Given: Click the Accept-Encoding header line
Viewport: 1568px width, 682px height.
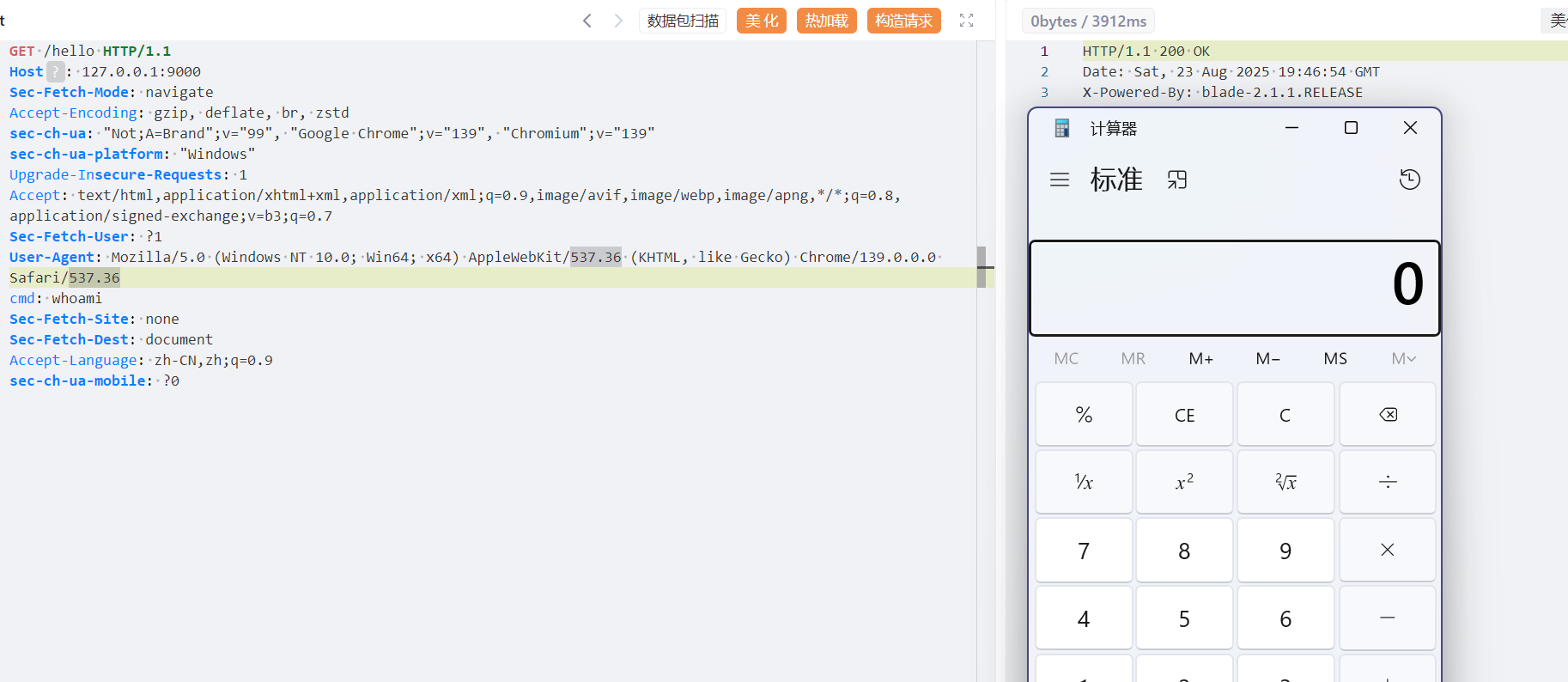Looking at the screenshot, I should [x=179, y=113].
